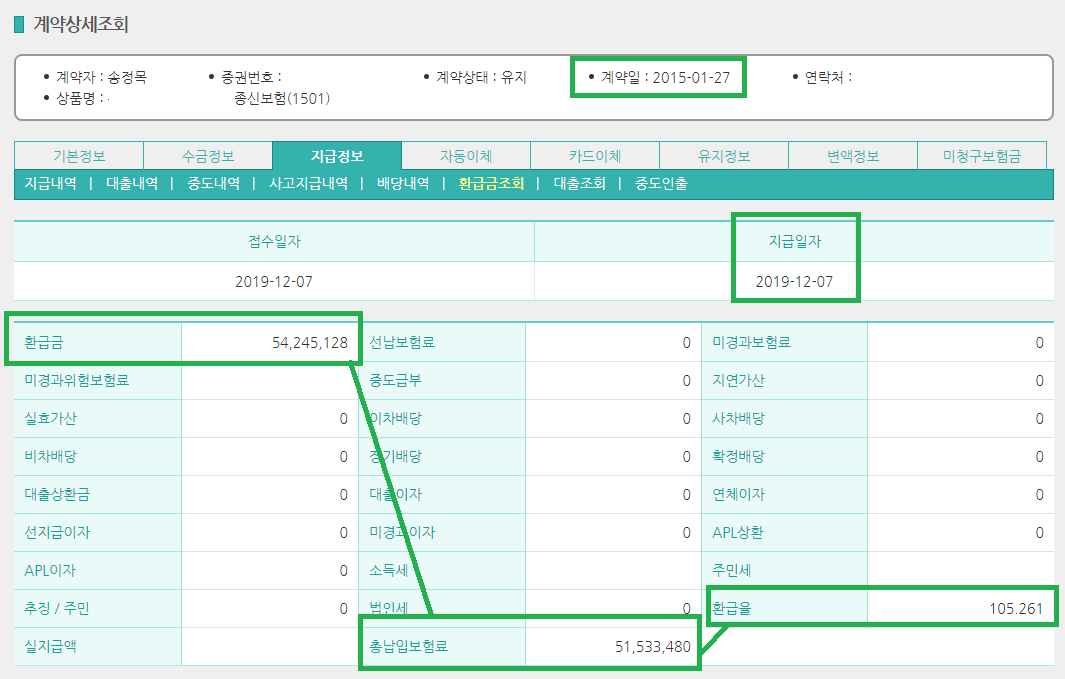
Task: Open the 대출내역 submenu
Action: coord(132,183)
